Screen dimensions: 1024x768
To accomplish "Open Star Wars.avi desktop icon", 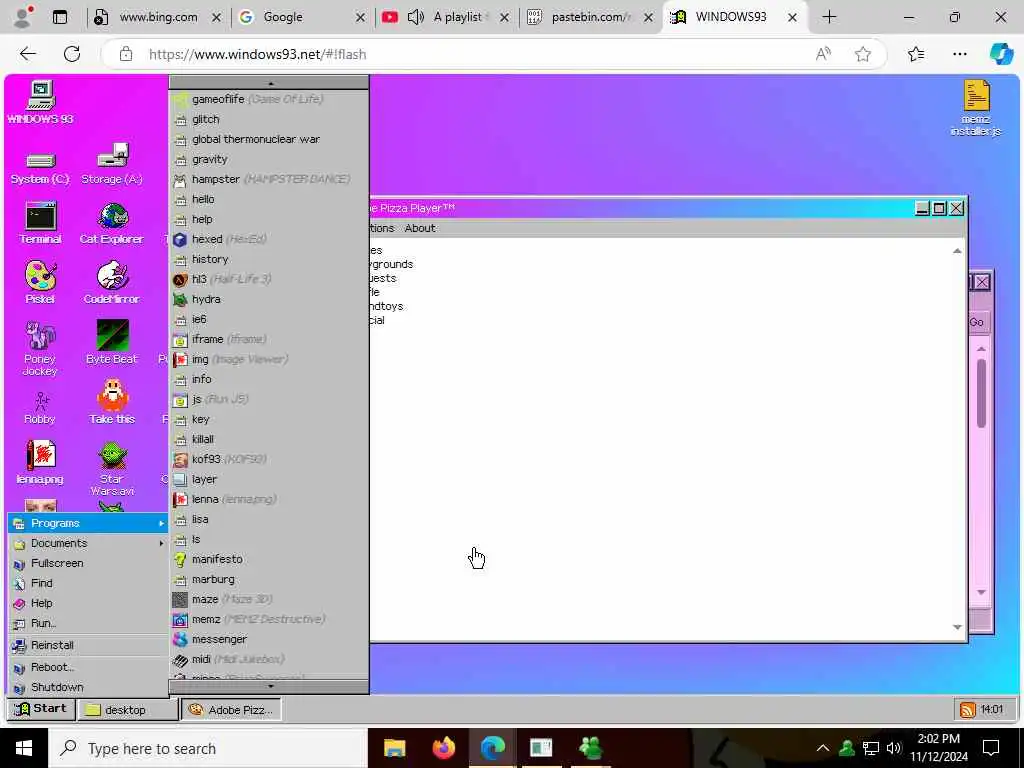I will click(112, 469).
